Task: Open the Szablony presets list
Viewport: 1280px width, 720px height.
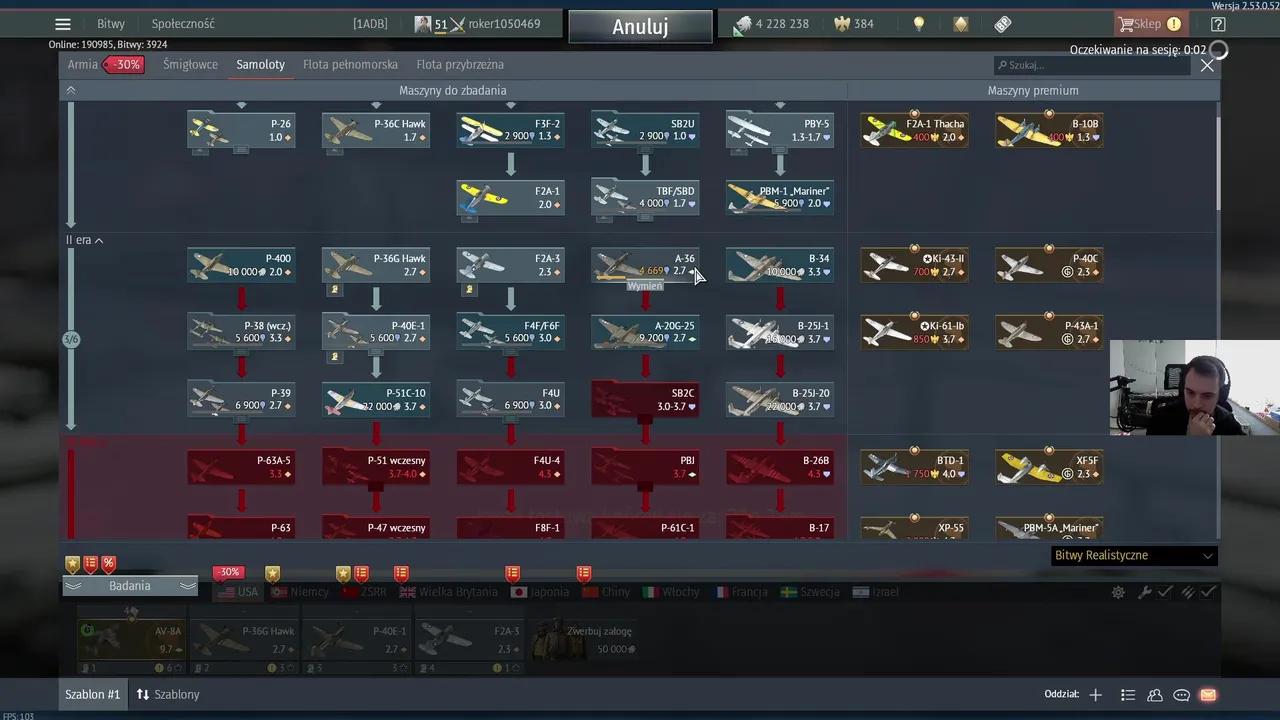Action: click(167, 695)
